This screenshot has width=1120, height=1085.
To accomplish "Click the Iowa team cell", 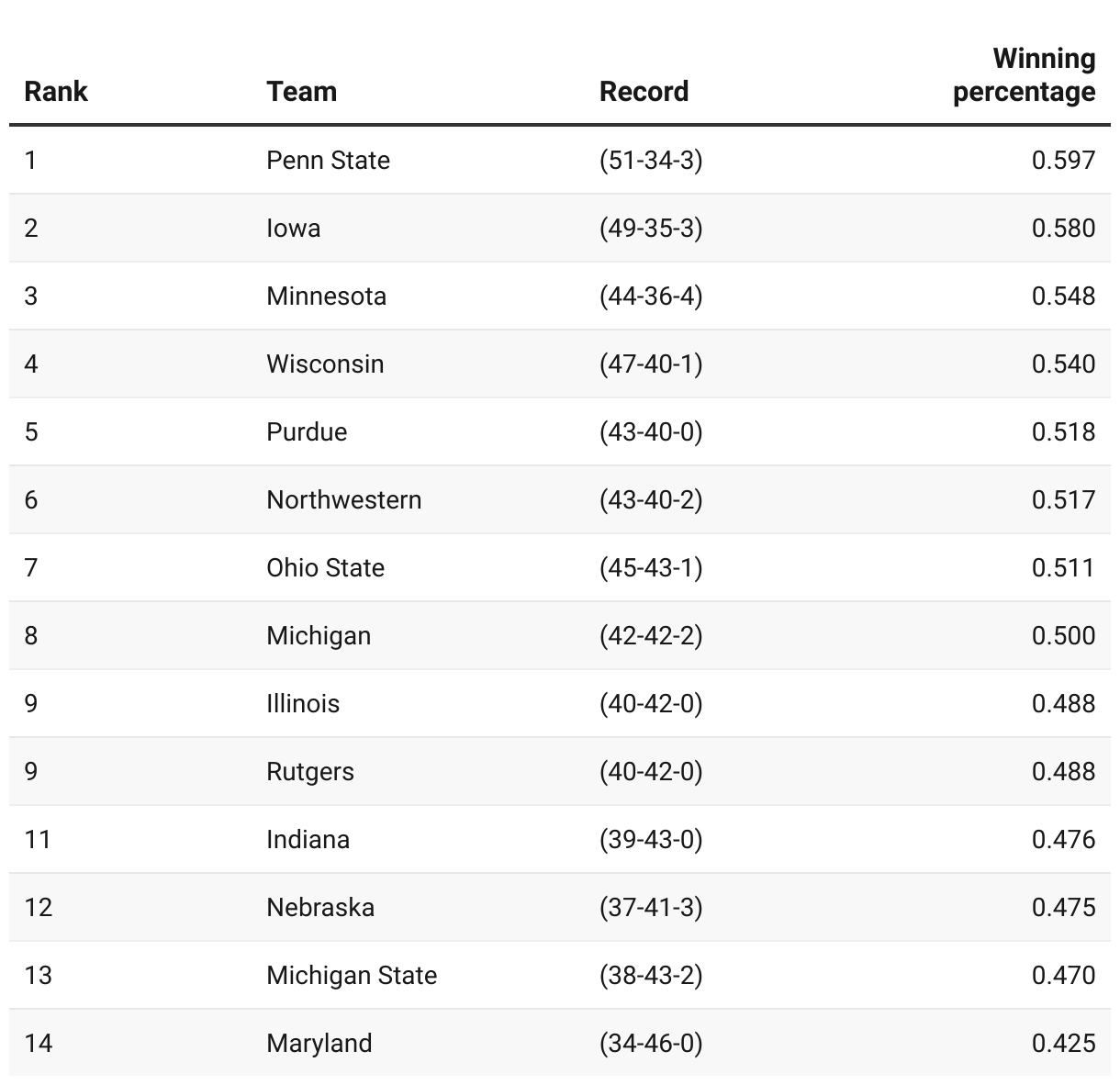I will coord(294,229).
